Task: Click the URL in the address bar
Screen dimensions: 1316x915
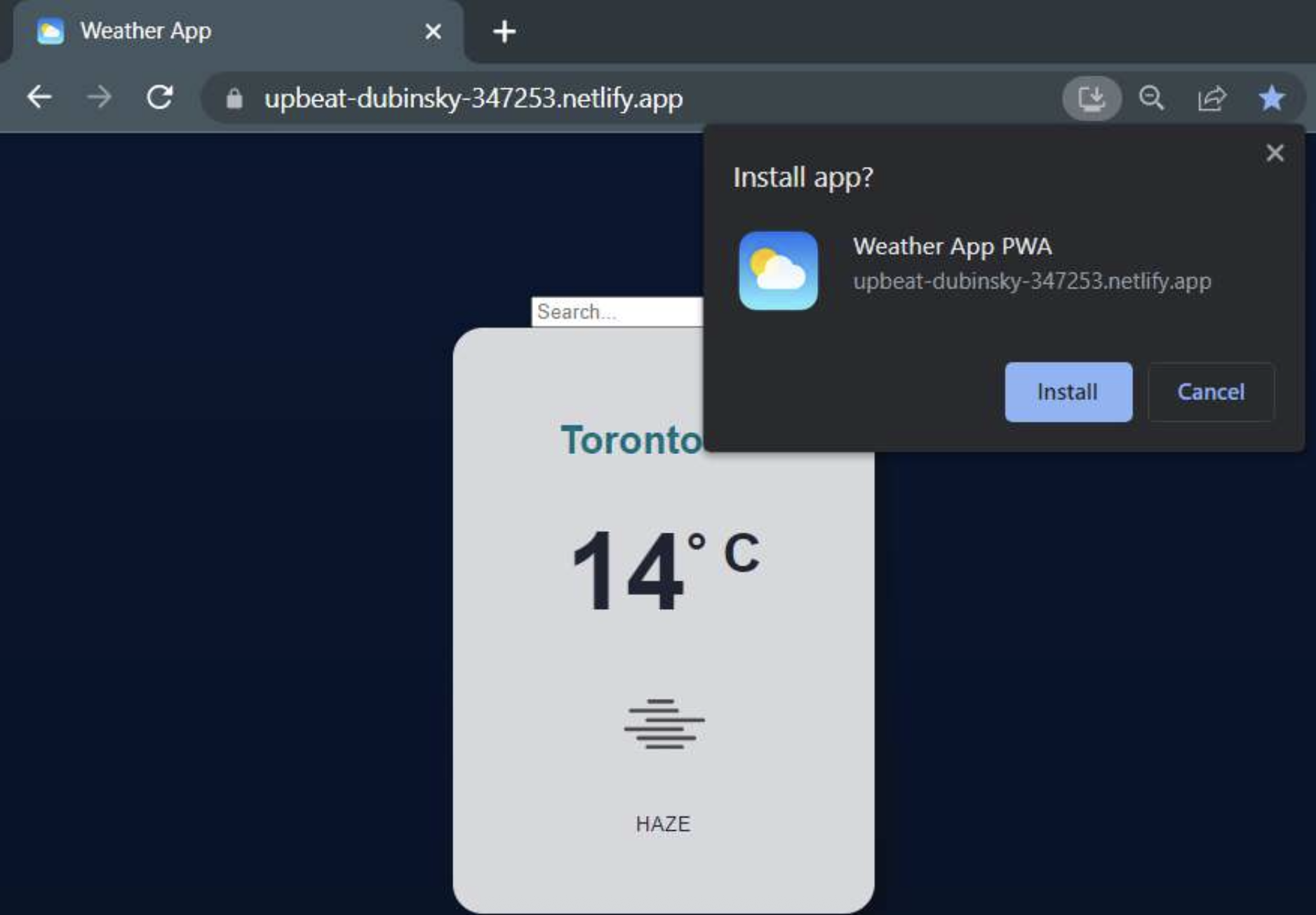Action: [x=473, y=98]
